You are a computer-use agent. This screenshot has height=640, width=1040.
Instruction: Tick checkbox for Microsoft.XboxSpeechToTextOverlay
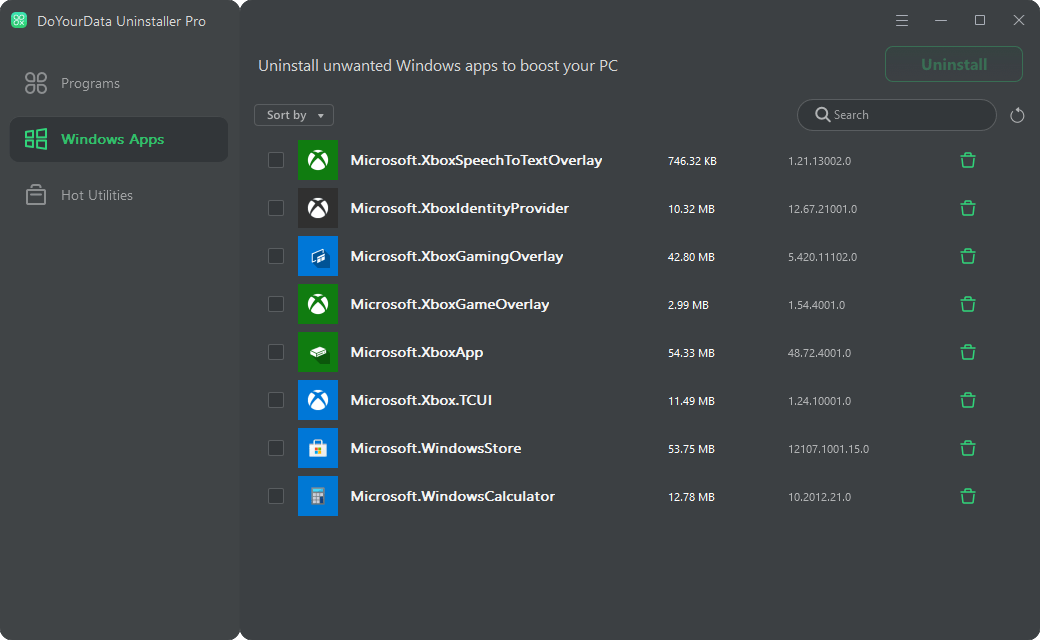(276, 160)
